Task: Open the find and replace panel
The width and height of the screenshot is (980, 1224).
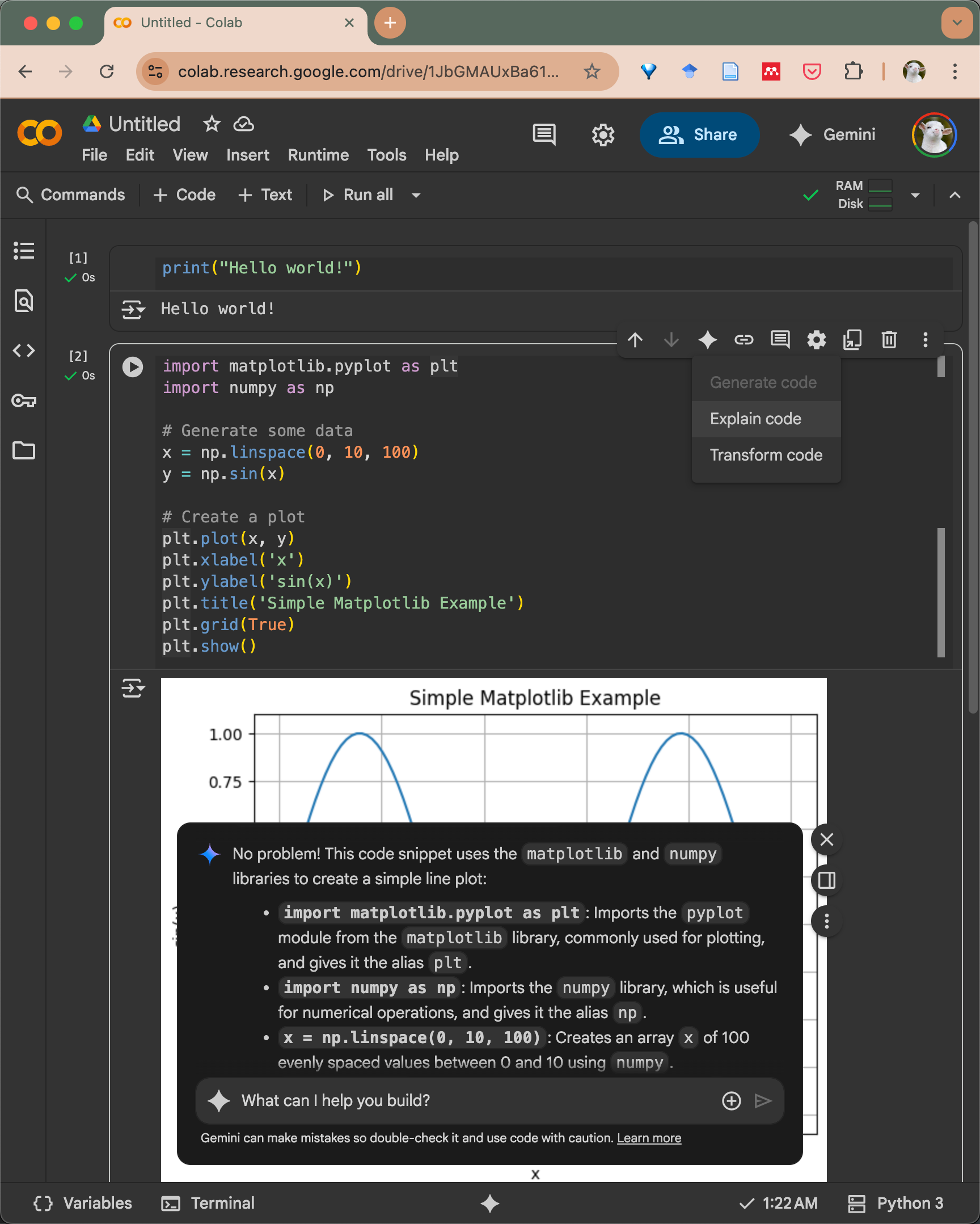Action: [x=23, y=300]
